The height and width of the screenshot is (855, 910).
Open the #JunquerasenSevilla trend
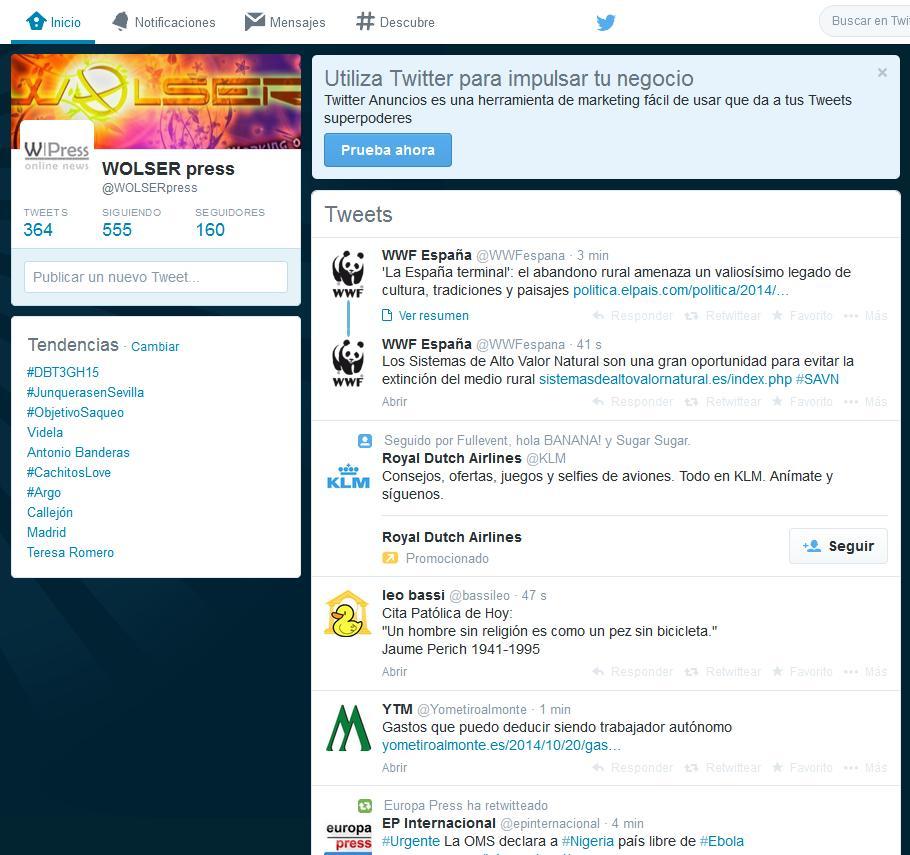[x=85, y=392]
